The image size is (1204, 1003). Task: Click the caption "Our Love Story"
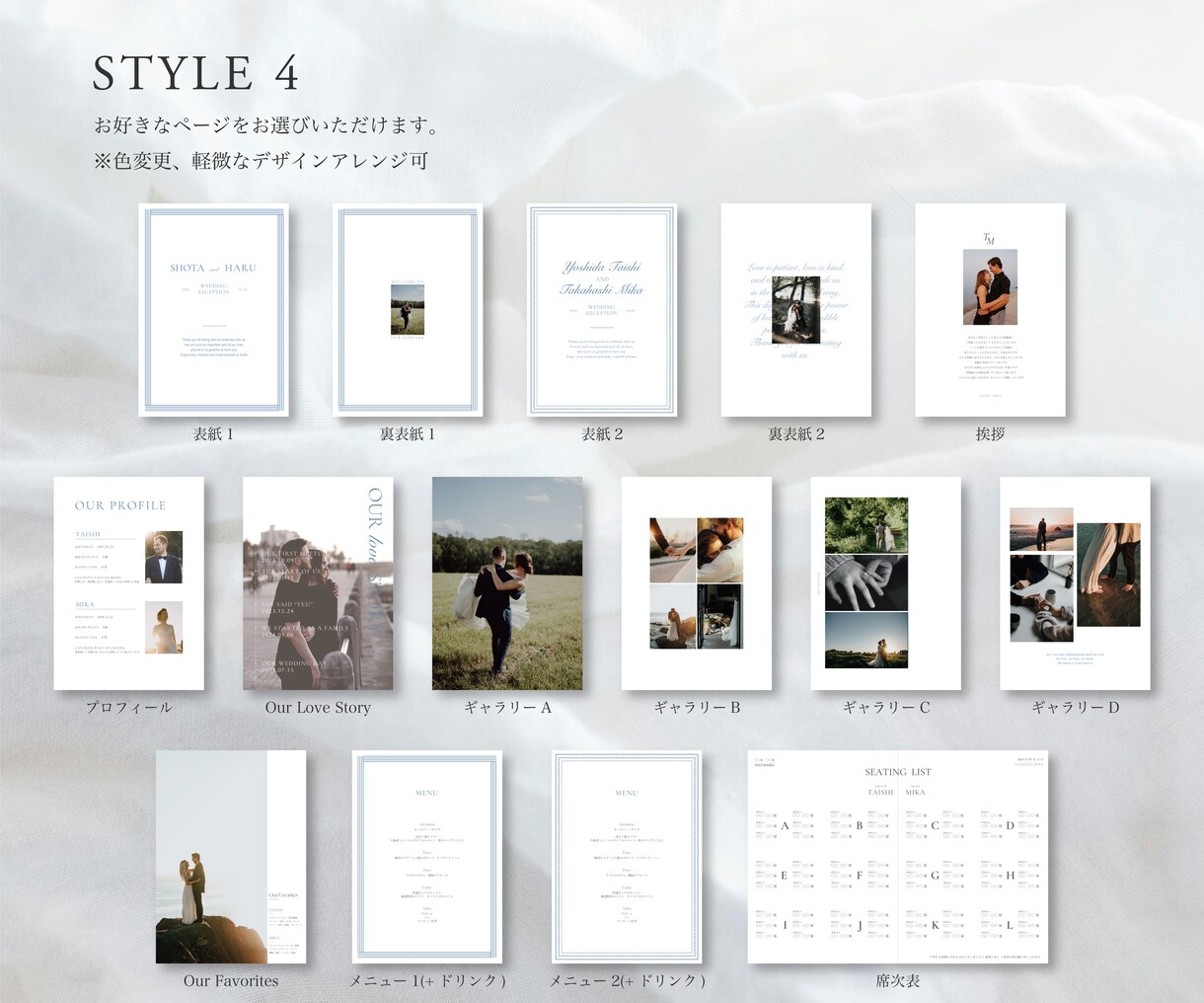pos(318,707)
